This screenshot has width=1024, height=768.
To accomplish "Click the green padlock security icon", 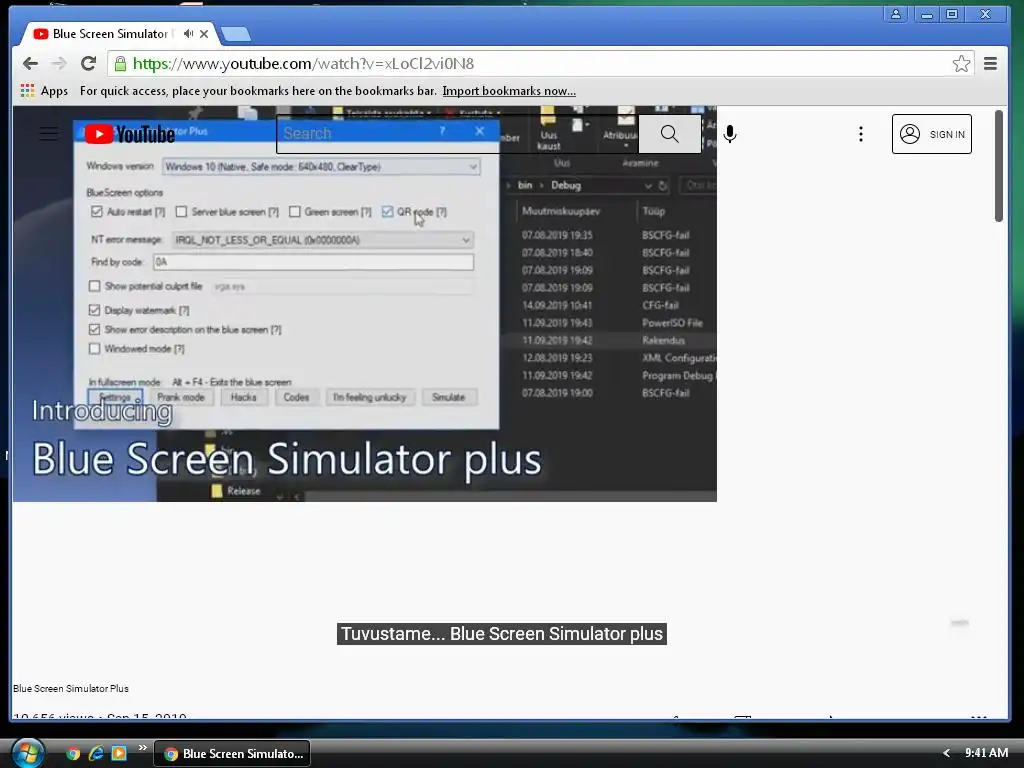I will point(120,63).
